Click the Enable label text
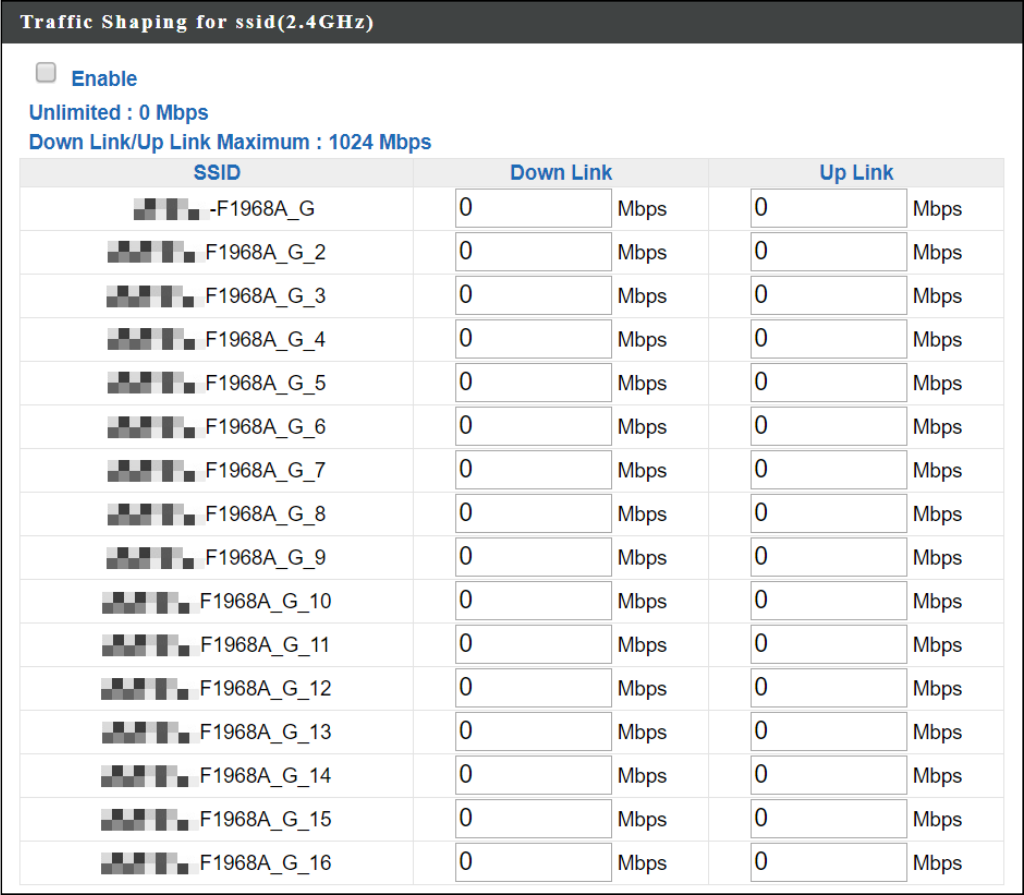The height and width of the screenshot is (895, 1024). [104, 78]
